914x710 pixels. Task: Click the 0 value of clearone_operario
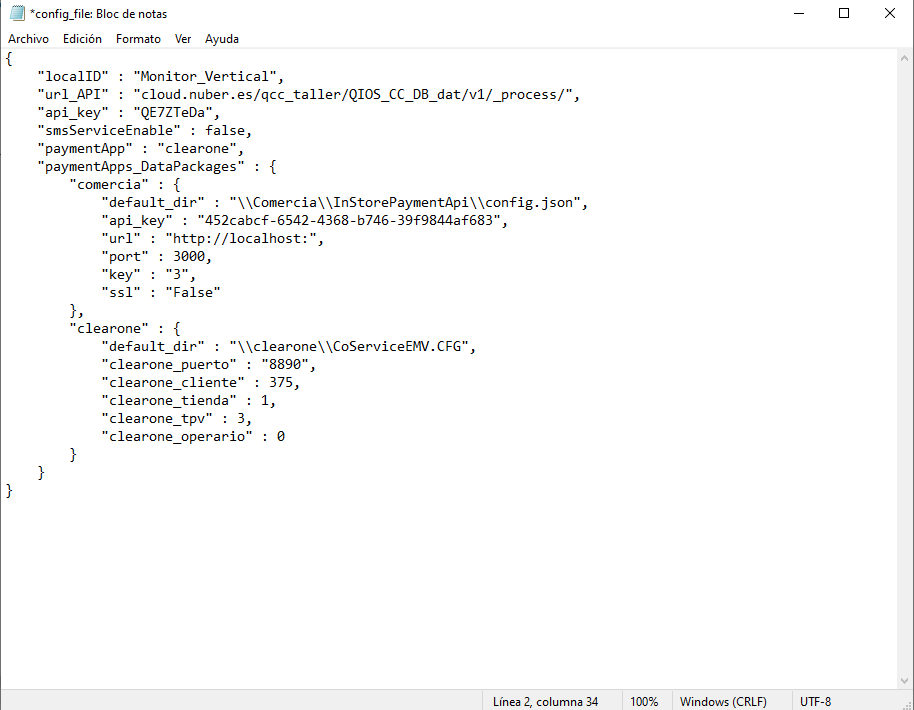point(280,437)
